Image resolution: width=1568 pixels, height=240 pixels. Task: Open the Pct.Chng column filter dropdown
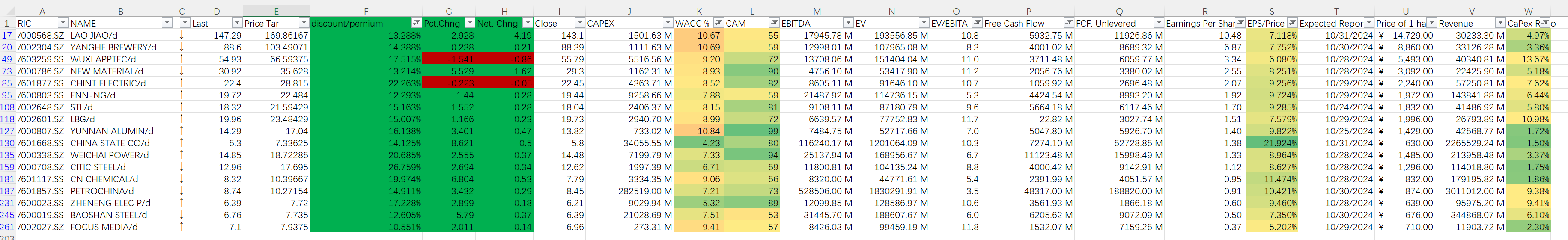[469, 23]
